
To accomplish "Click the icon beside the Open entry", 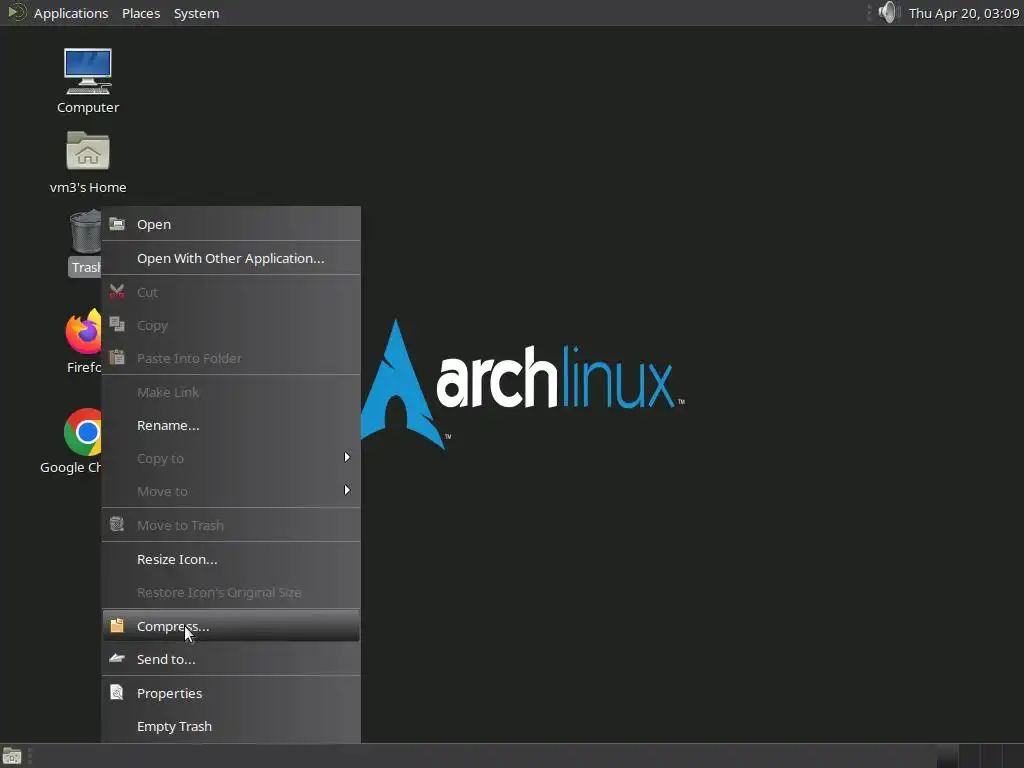I will tap(117, 224).
